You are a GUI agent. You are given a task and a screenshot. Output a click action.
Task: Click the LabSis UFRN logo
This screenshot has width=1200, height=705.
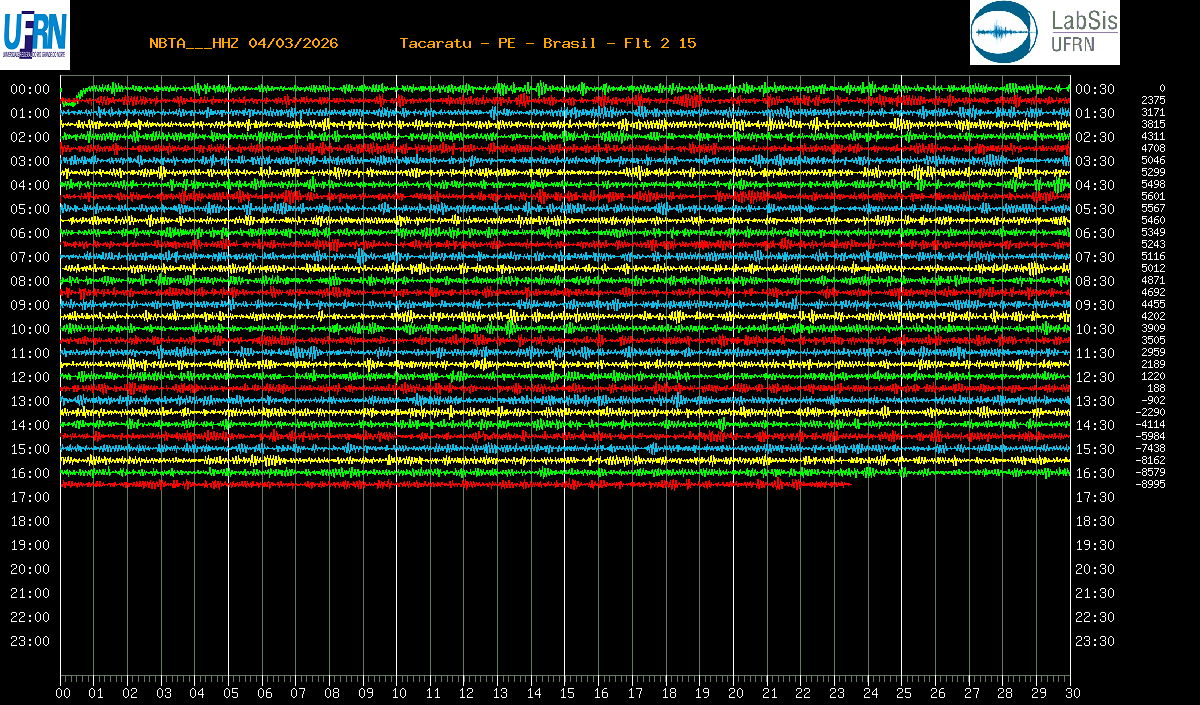1044,33
